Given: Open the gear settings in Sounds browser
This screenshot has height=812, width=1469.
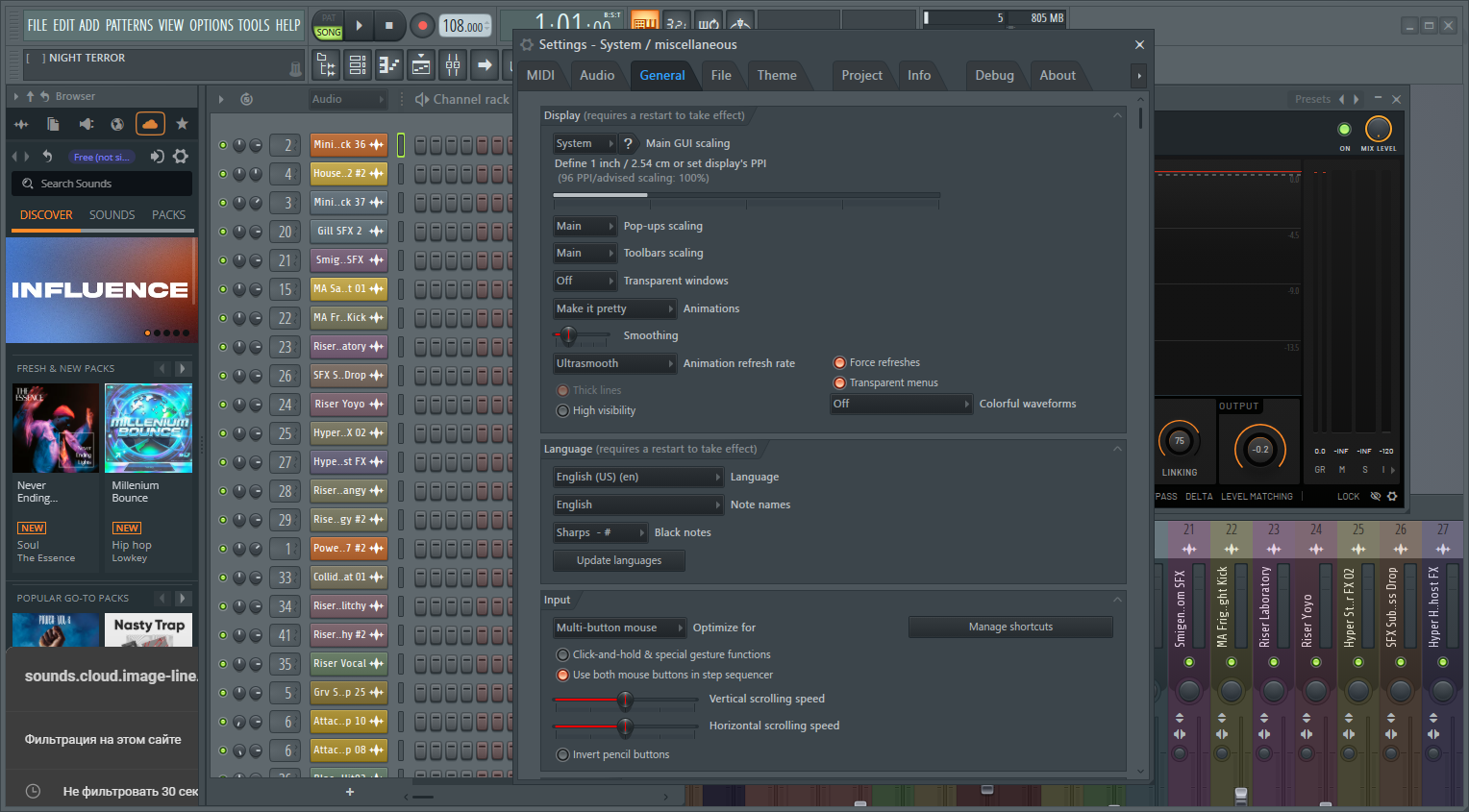Looking at the screenshot, I should (x=181, y=157).
